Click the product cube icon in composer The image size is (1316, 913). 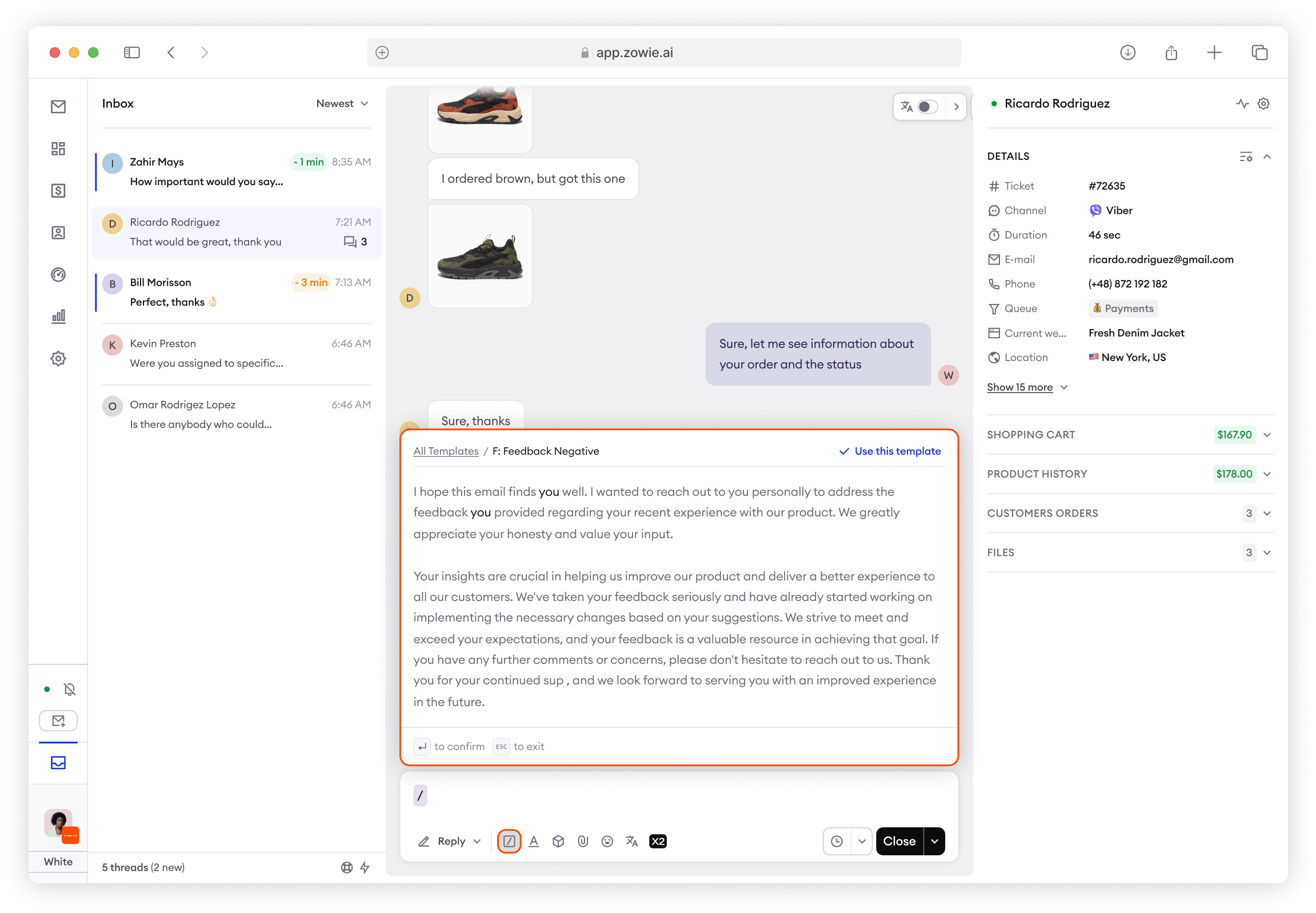click(x=558, y=841)
